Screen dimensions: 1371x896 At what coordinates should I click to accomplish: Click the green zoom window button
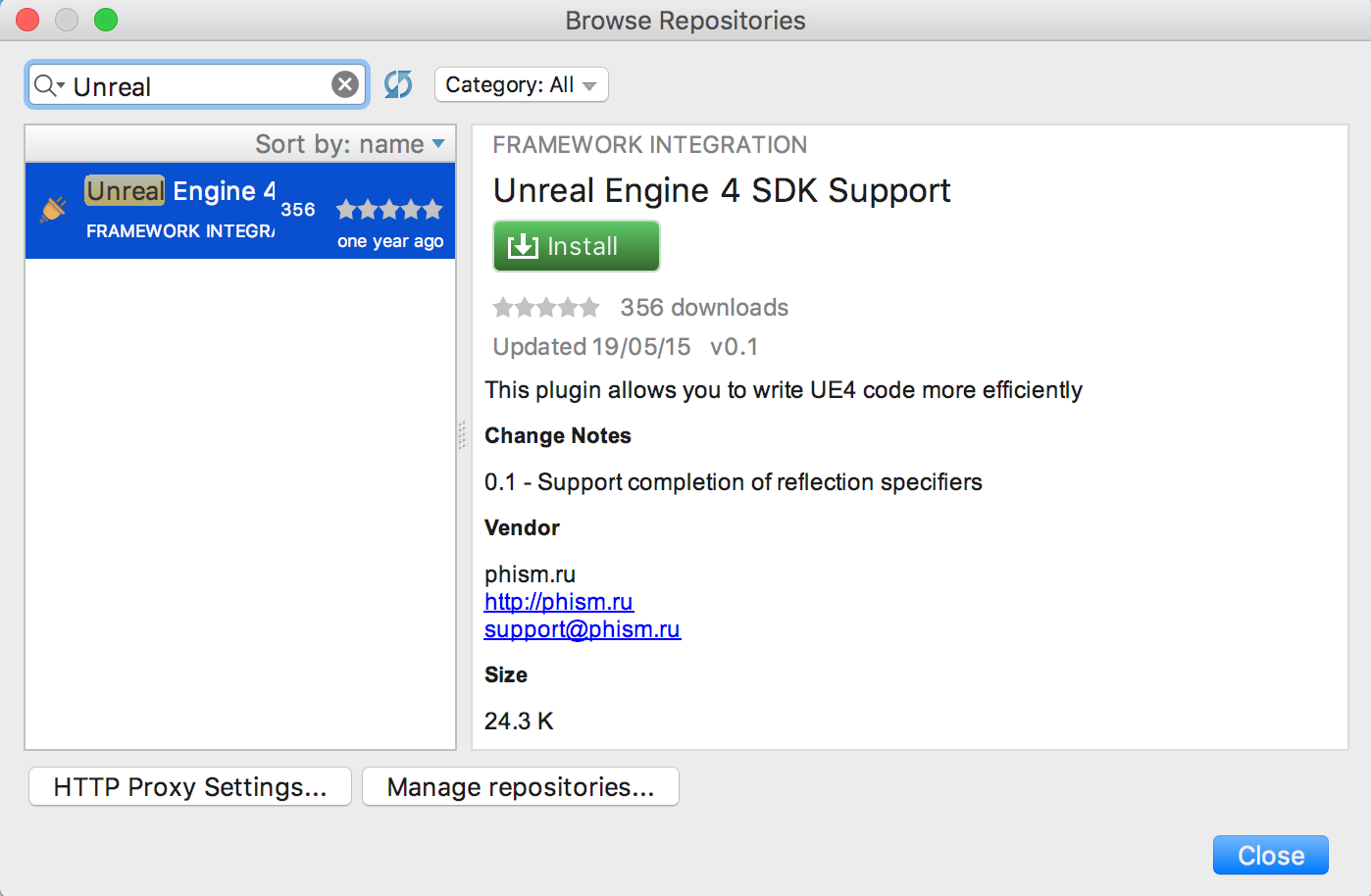pos(106,20)
